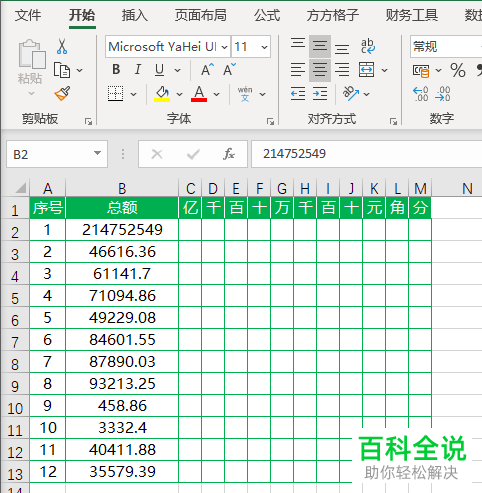Click the Cut scissors icon
The width and height of the screenshot is (482, 493).
point(62,46)
